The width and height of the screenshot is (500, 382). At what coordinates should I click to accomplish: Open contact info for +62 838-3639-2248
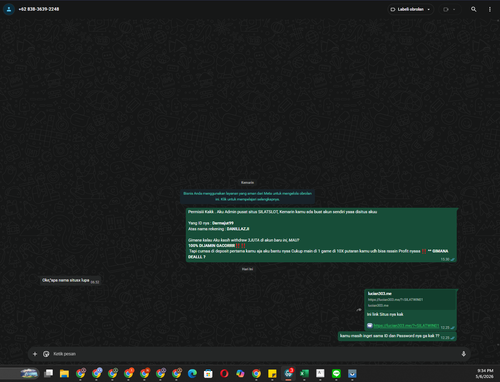[x=39, y=9]
